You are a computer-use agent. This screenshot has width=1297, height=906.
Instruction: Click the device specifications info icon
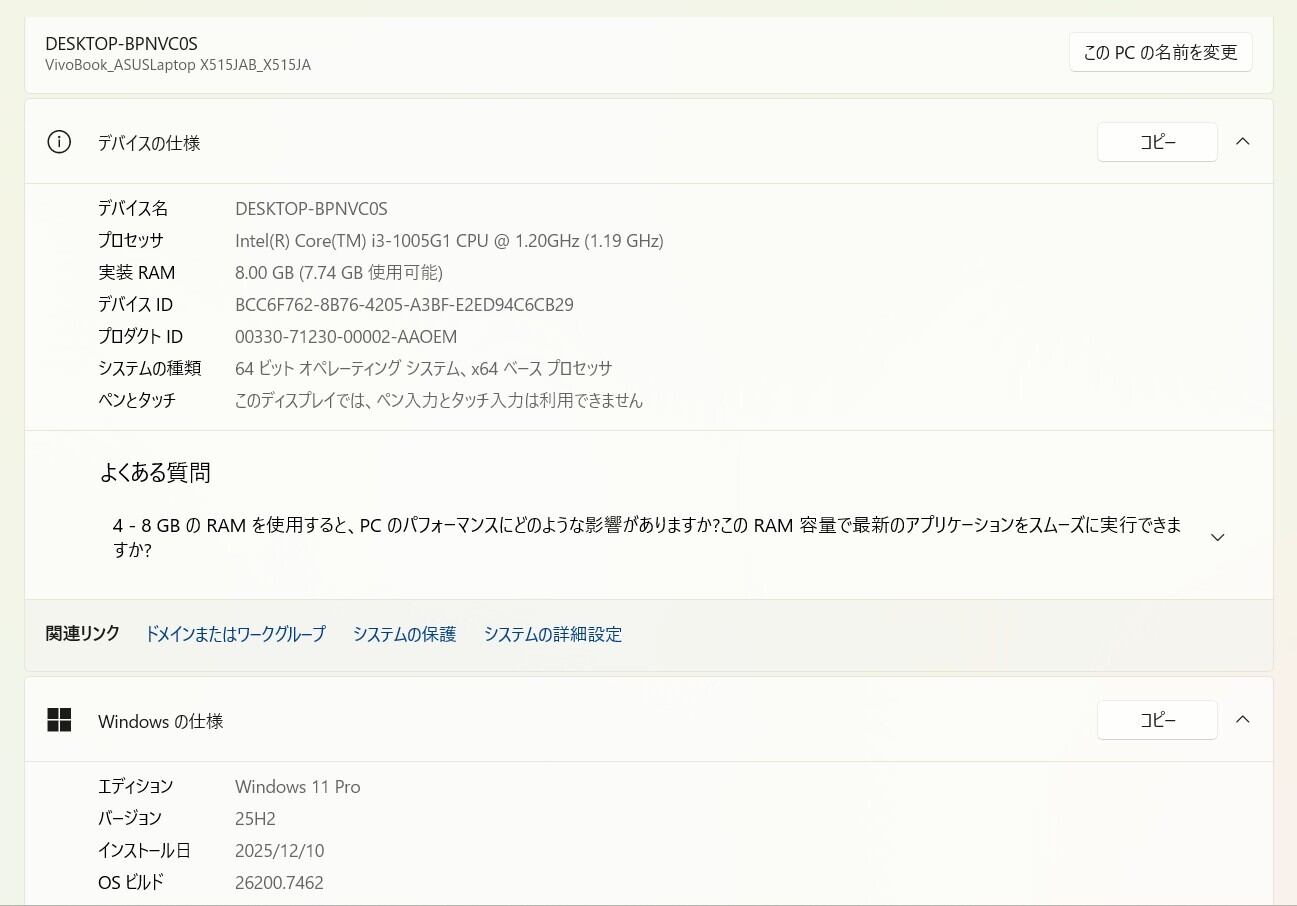click(59, 142)
